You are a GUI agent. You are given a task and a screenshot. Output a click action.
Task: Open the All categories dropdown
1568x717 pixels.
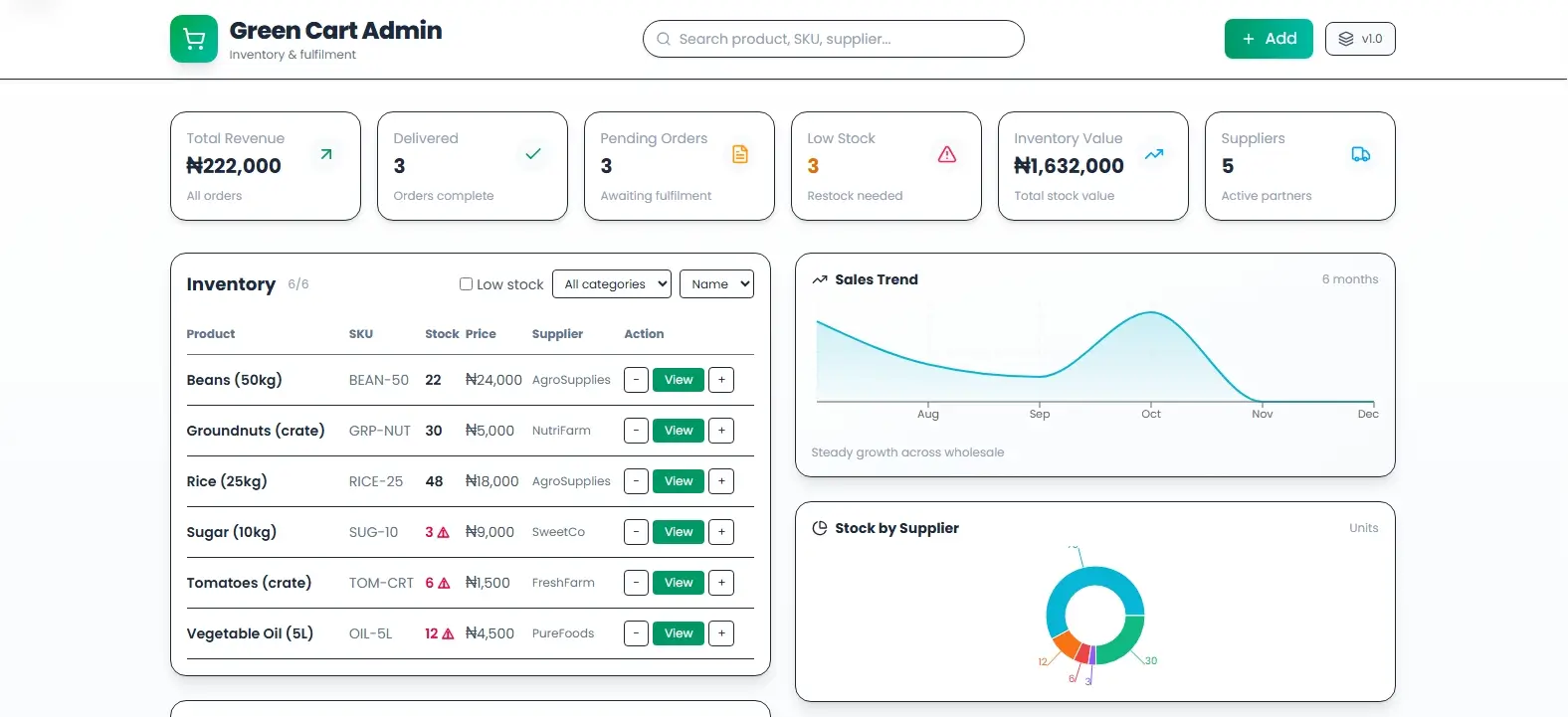tap(612, 284)
